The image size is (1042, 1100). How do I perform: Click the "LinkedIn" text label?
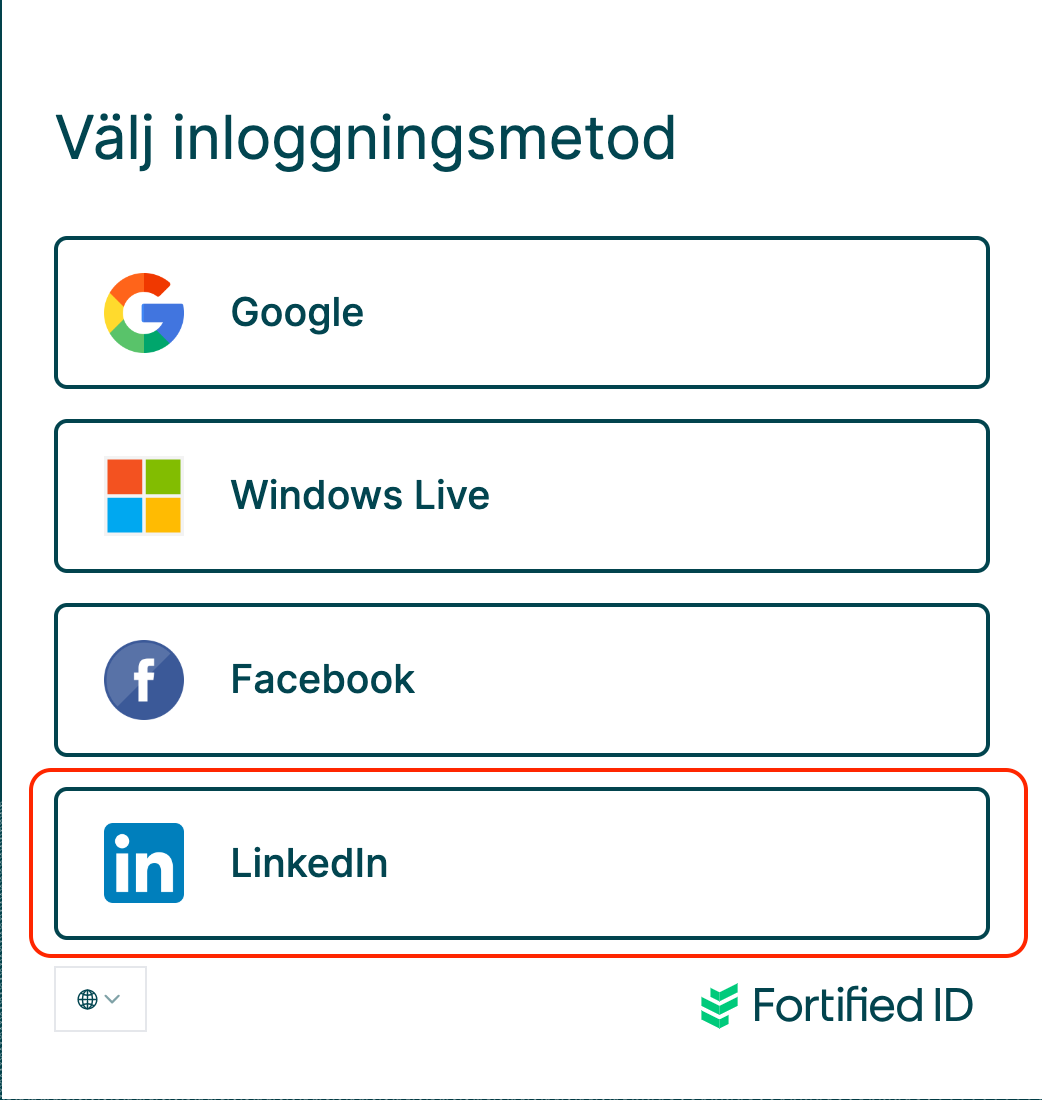(x=309, y=863)
